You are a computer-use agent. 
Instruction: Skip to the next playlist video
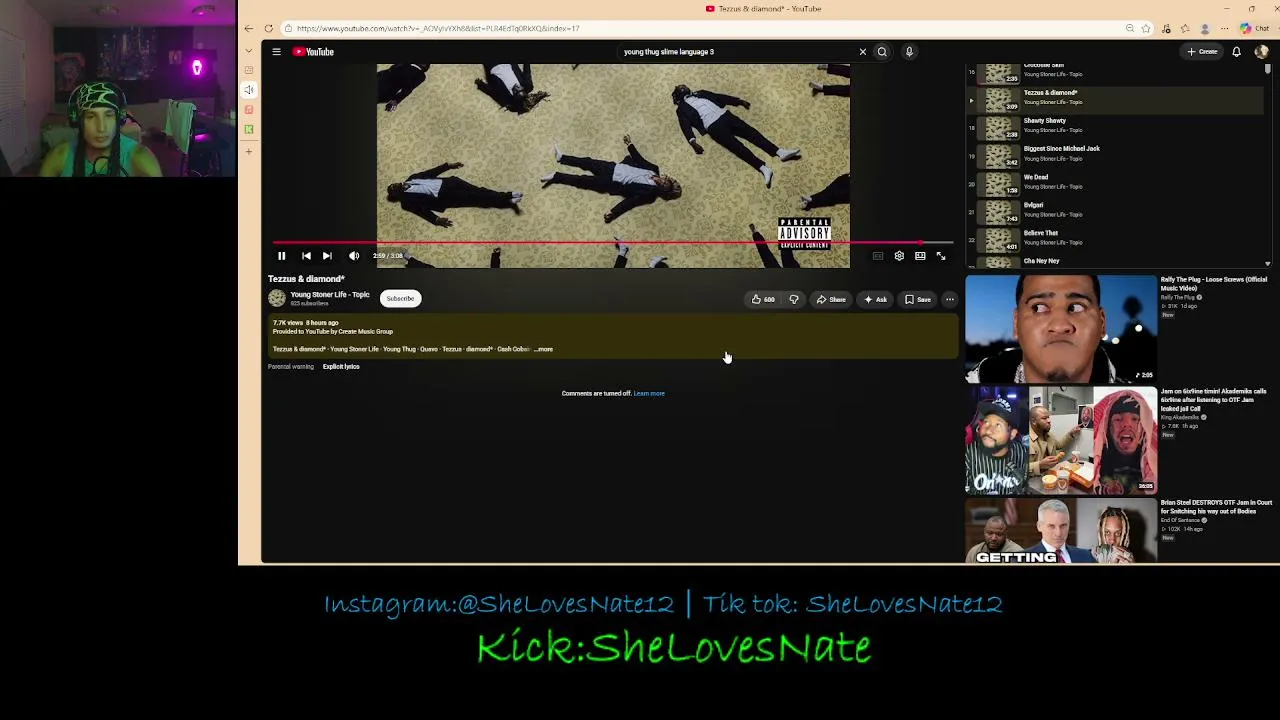pyautogui.click(x=327, y=256)
